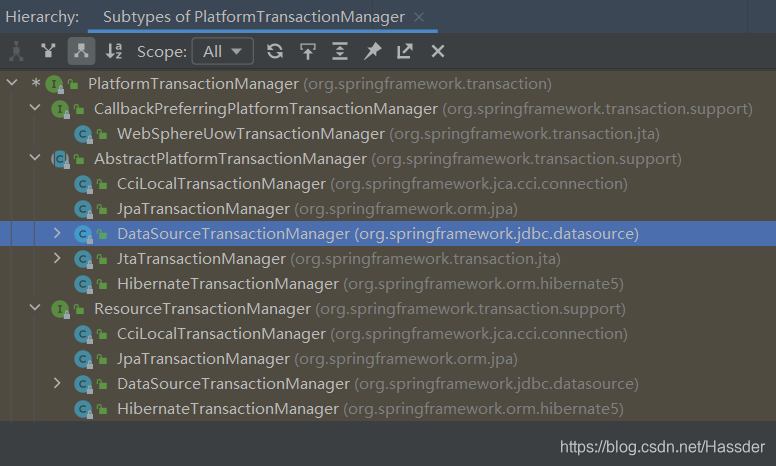Collapse the AbstractPlatformTransactionManager node
Screen dimensions: 776x466
(35, 157)
